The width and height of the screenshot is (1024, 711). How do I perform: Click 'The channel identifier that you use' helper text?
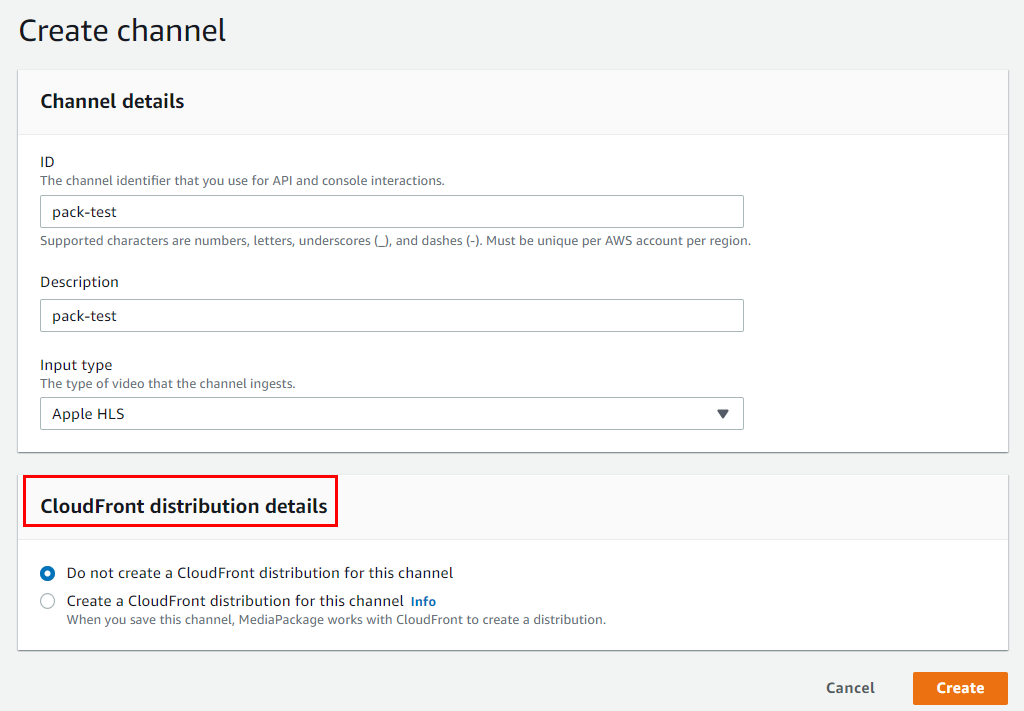tap(242, 180)
